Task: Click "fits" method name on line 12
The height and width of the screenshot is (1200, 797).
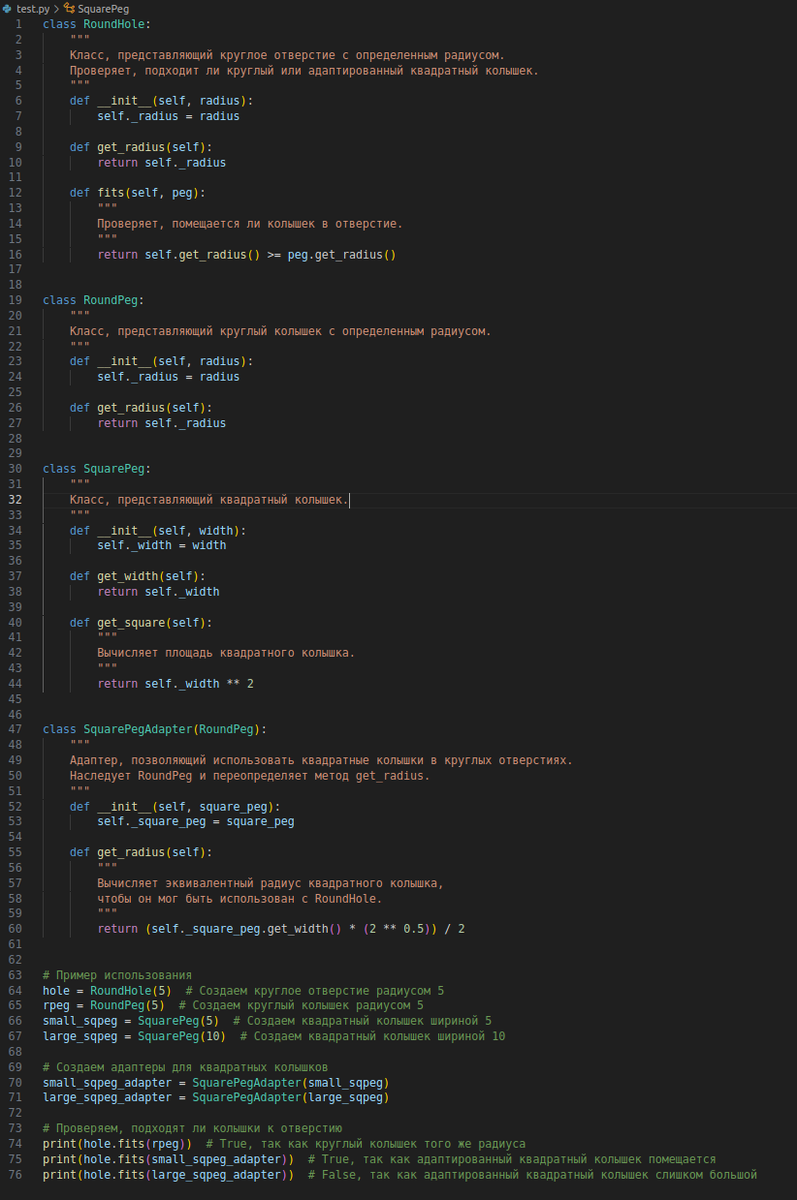Action: point(110,192)
